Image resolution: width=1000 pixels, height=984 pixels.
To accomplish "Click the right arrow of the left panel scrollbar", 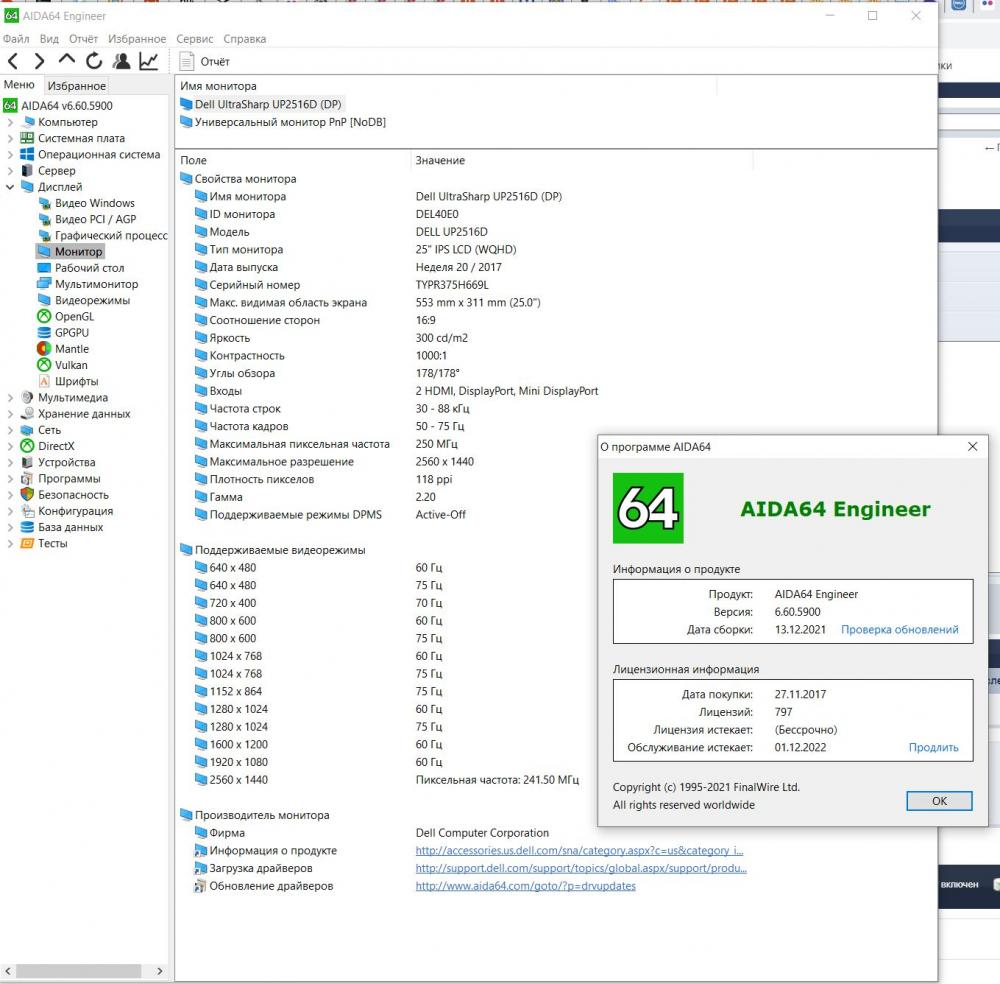I will point(159,971).
